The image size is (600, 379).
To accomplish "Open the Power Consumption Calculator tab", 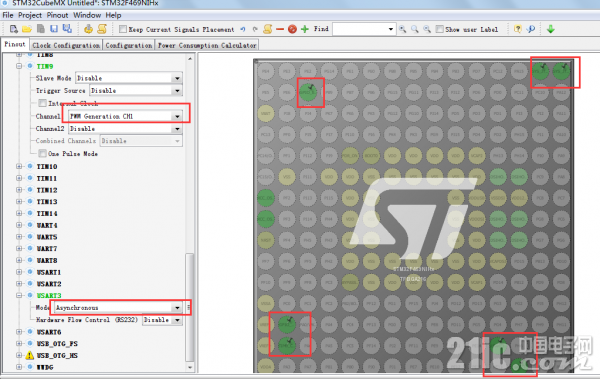I will click(207, 45).
